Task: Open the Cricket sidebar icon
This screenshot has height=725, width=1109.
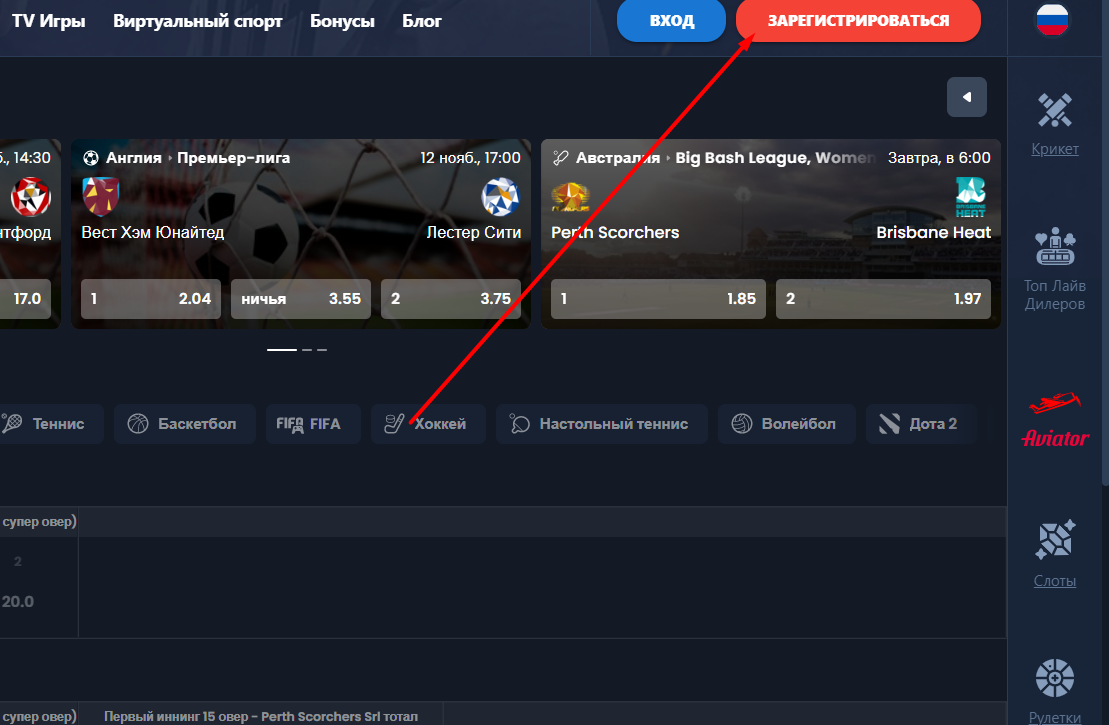Action: (x=1055, y=110)
